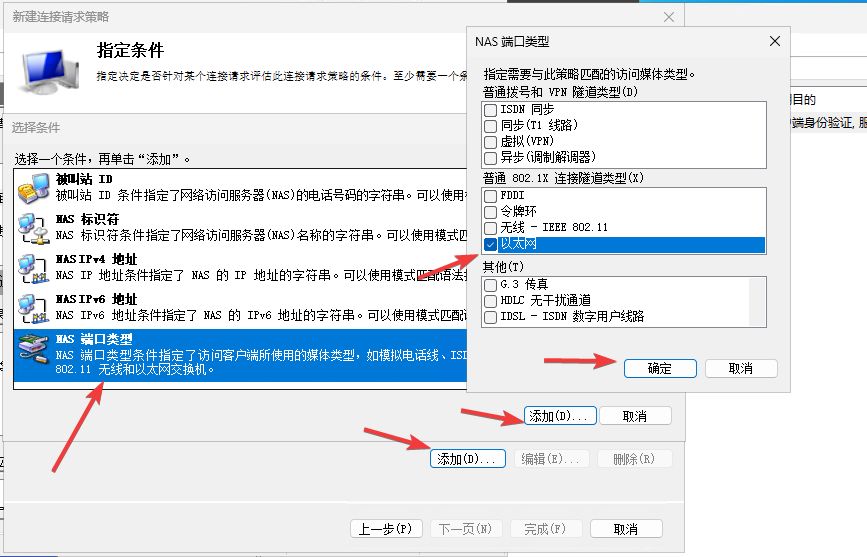Image resolution: width=867 pixels, height=557 pixels.
Task: Go back with the 上一步(P) button
Action: pos(385,529)
